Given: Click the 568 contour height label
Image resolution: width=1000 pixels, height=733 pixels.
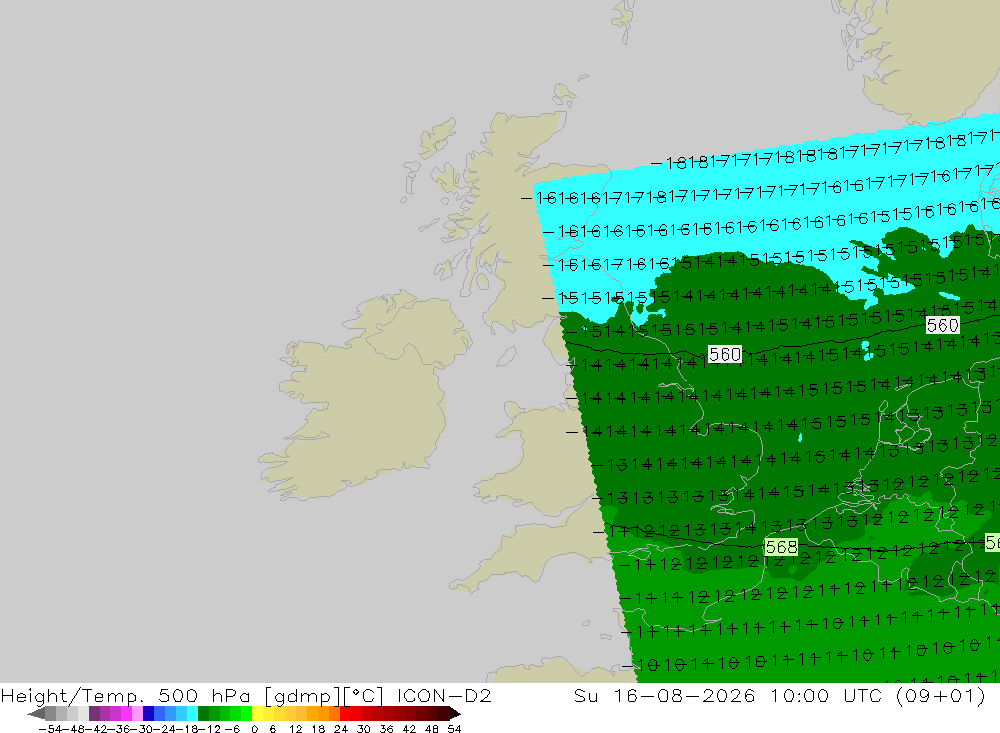Looking at the screenshot, I should [x=781, y=547].
